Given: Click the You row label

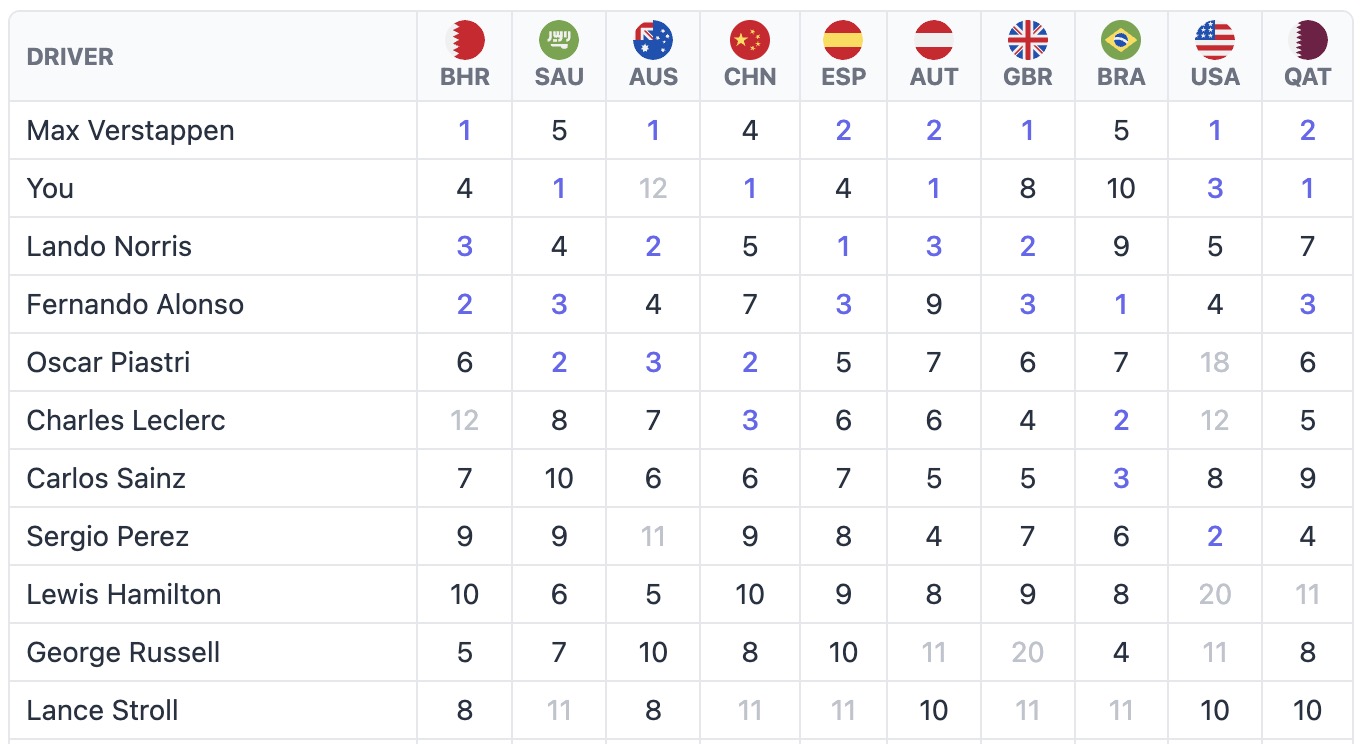Looking at the screenshot, I should (50, 188).
